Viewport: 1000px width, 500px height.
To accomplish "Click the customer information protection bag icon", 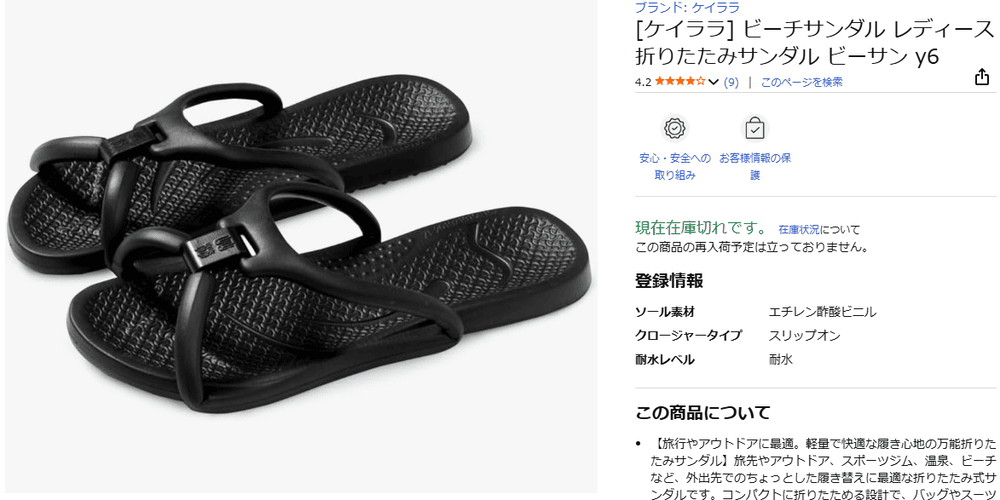I will [x=755, y=128].
